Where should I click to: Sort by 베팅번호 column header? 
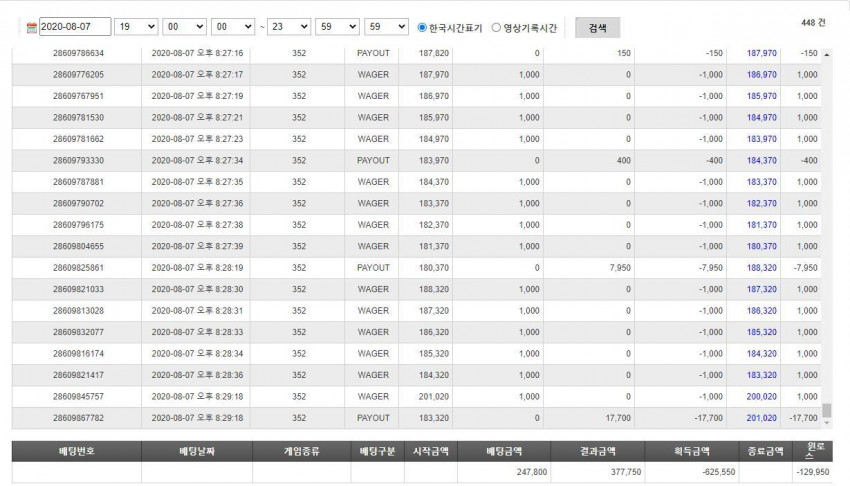click(x=76, y=451)
